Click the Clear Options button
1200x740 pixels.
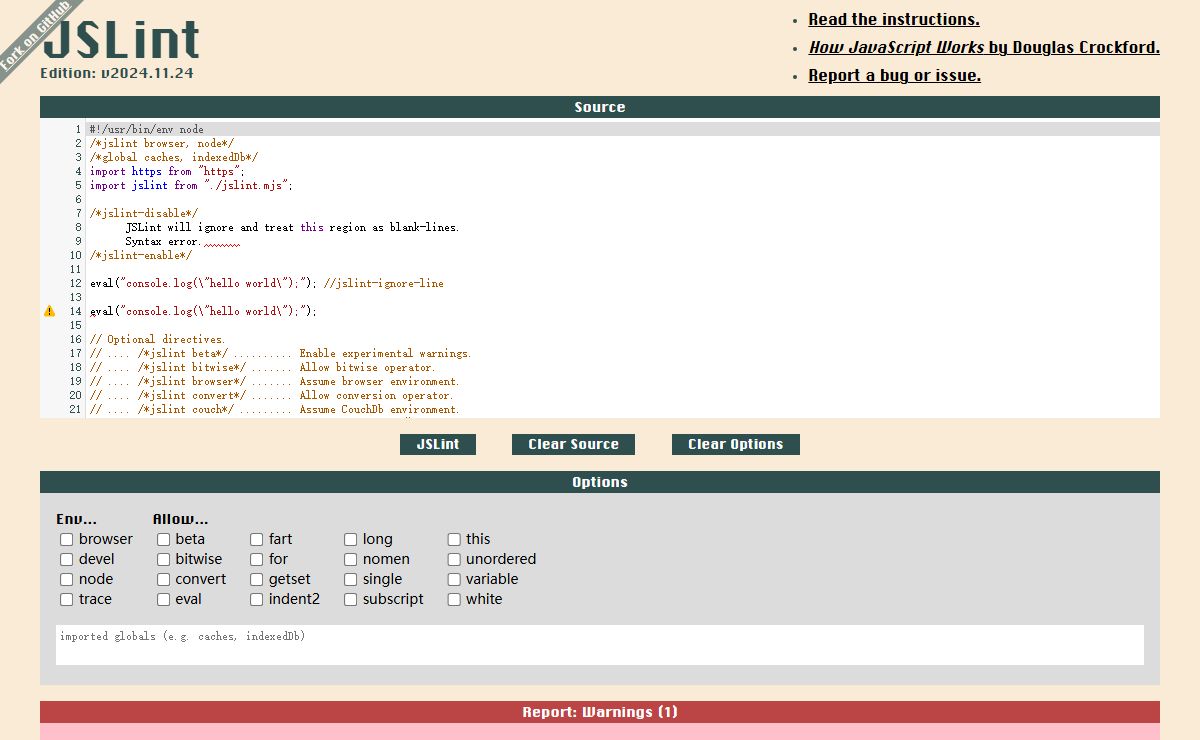[x=736, y=444]
